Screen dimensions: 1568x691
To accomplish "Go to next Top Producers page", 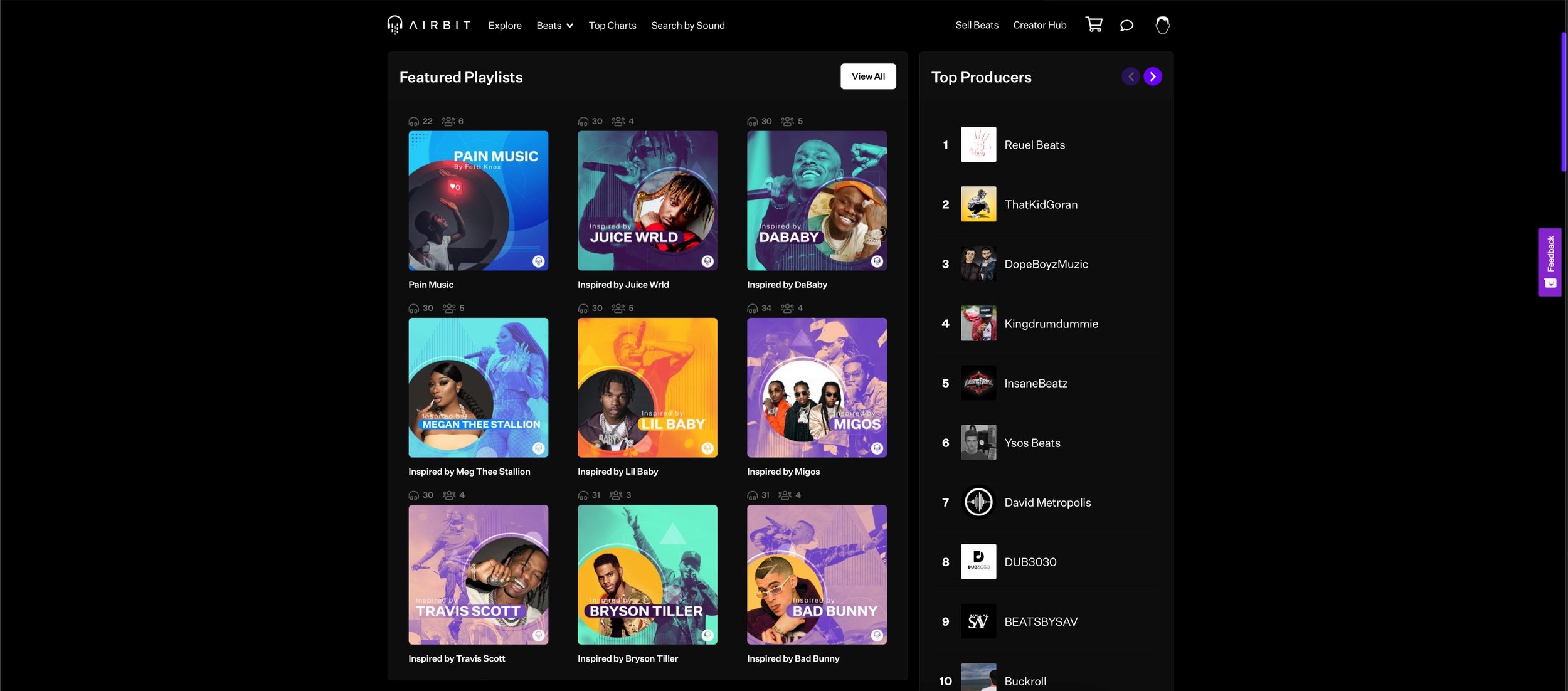I will pos(1153,76).
